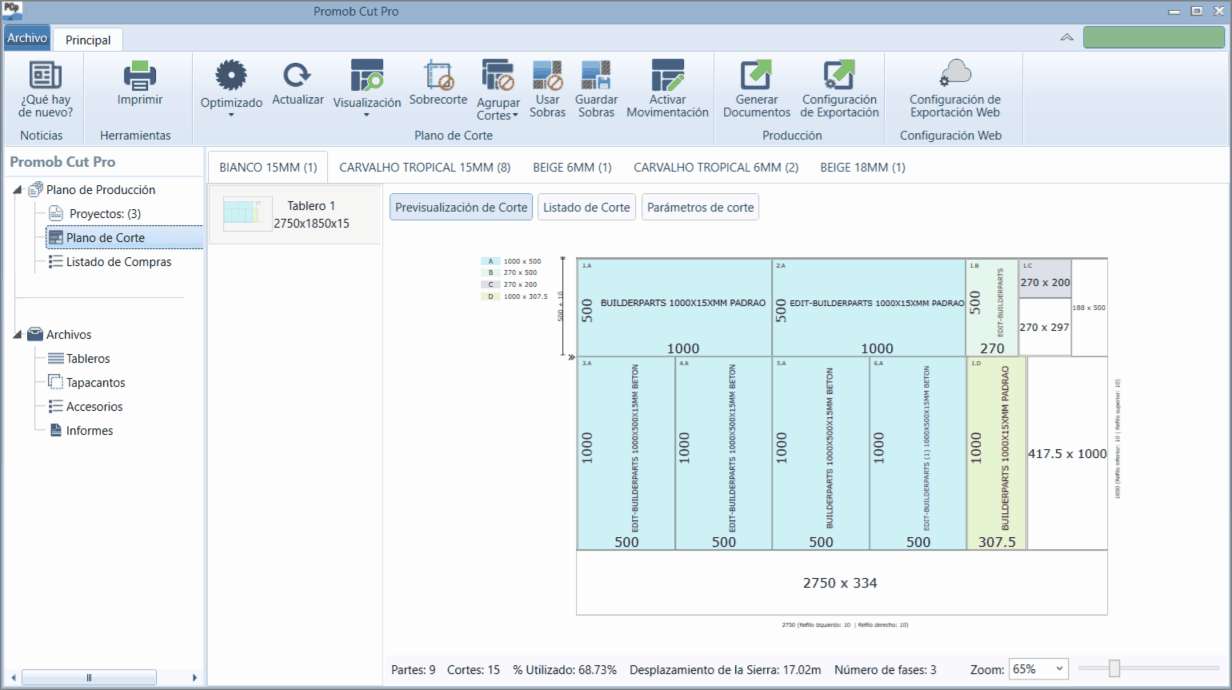Select CARVALHO TROPICAL 15MM (8) tab
Viewport: 1232px width, 690px height.
[x=425, y=167]
